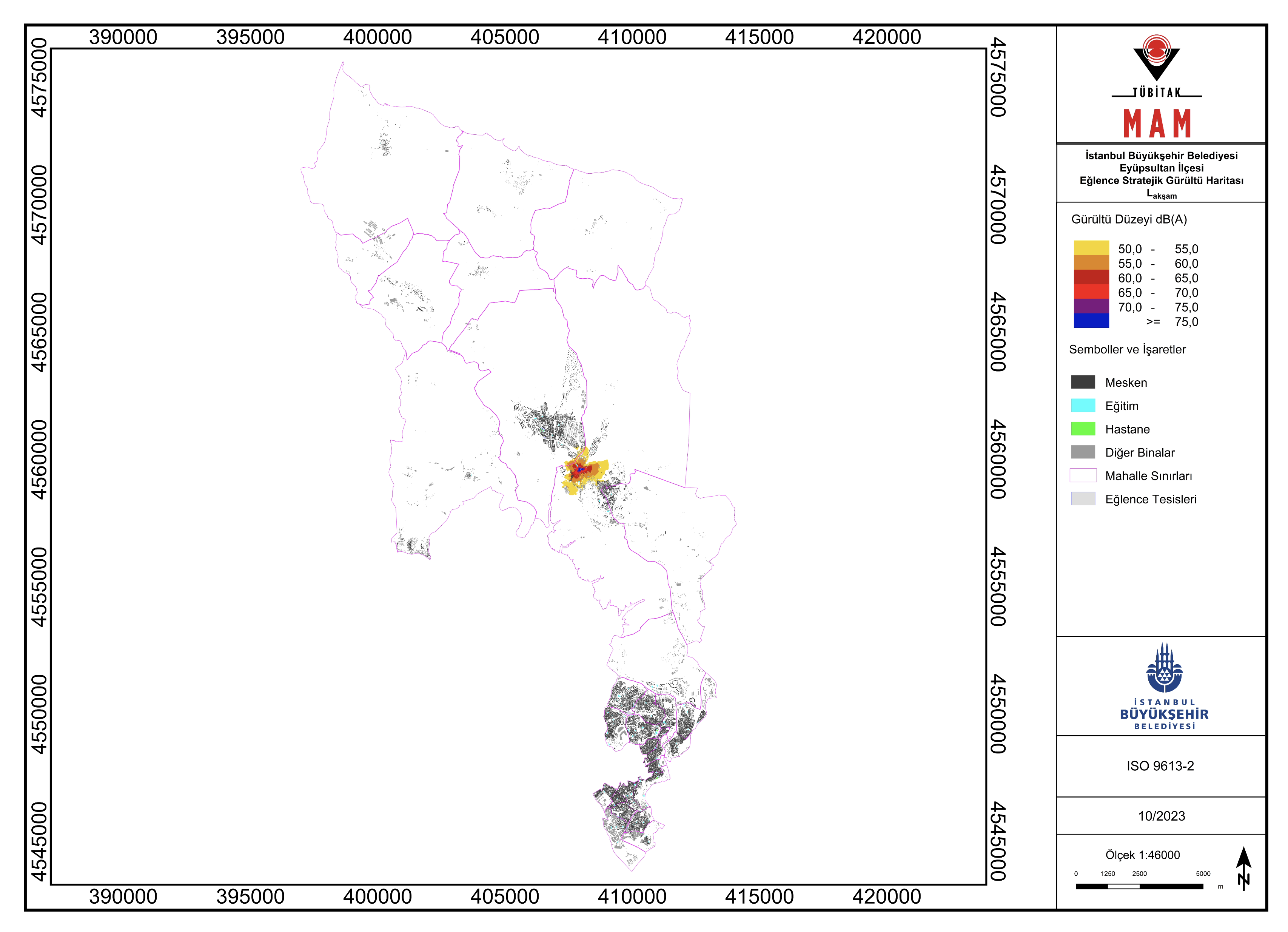The width and height of the screenshot is (1288, 932).
Task: Click the "5000" scale bar label
Action: click(1203, 873)
